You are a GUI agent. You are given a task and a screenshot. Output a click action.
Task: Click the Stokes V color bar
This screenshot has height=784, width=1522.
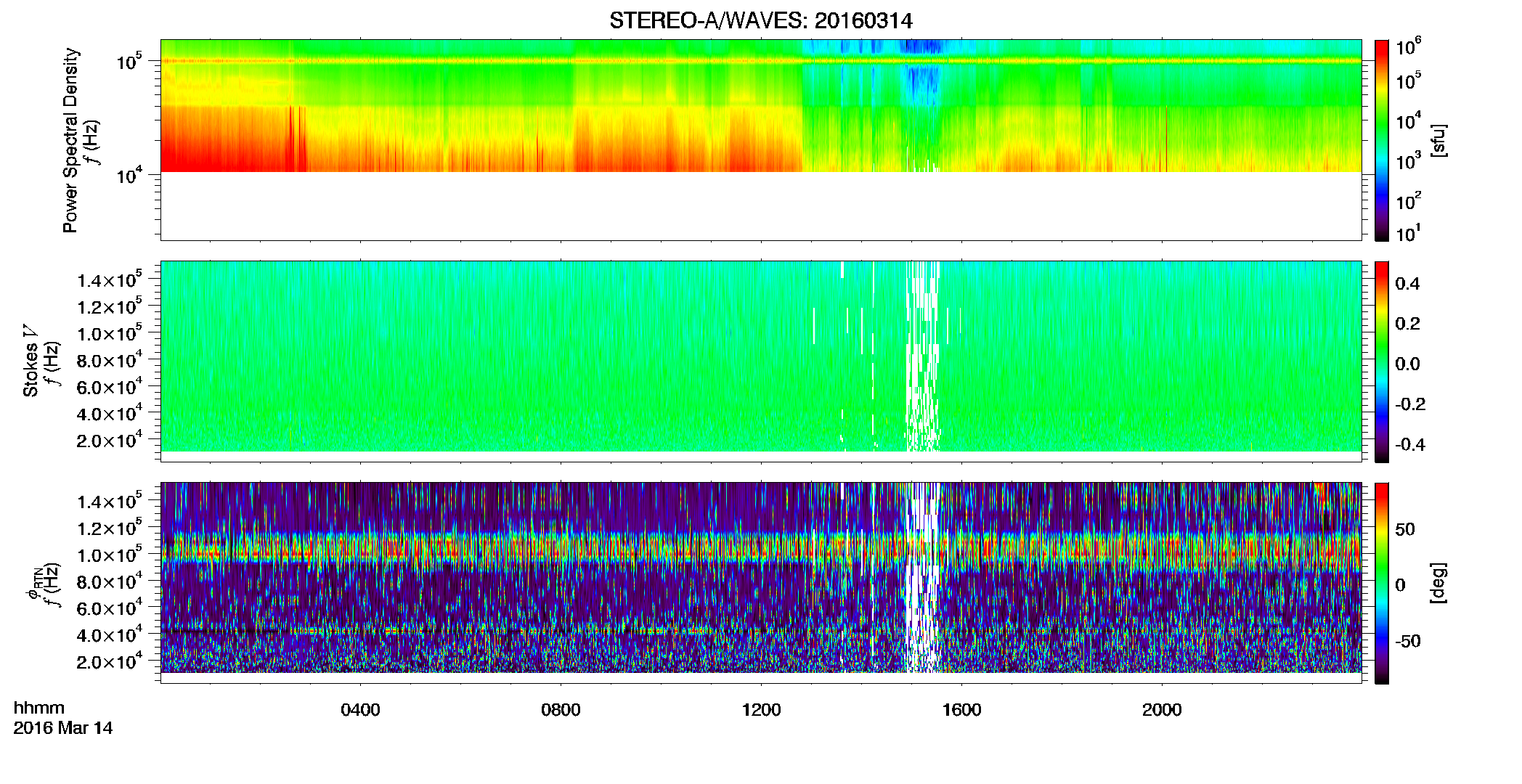pyautogui.click(x=1382, y=362)
